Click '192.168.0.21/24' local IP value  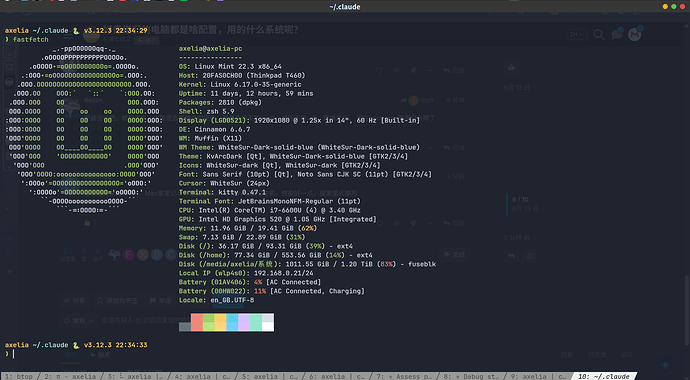tap(283, 273)
